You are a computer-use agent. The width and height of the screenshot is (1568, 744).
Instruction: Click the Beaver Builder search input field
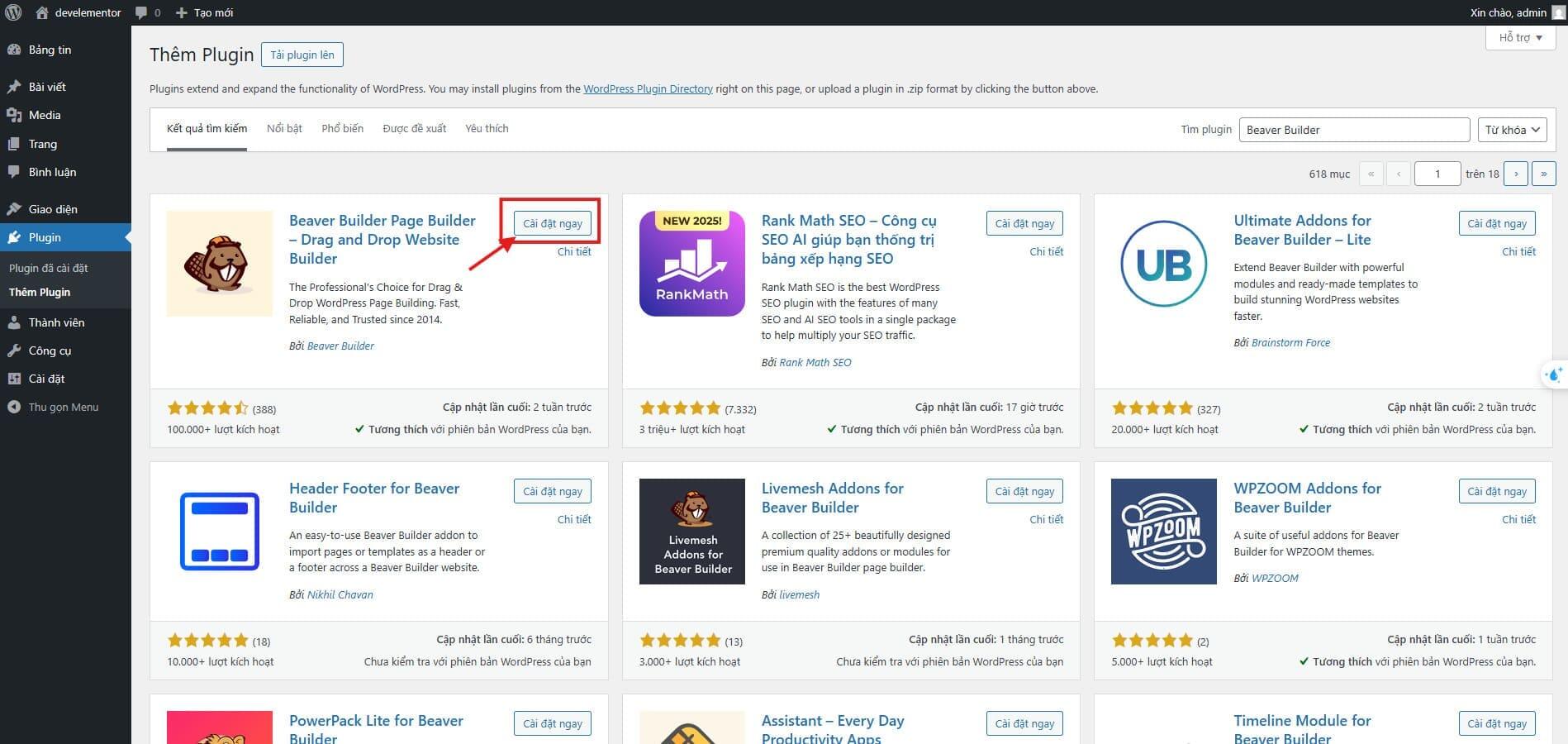(1354, 129)
